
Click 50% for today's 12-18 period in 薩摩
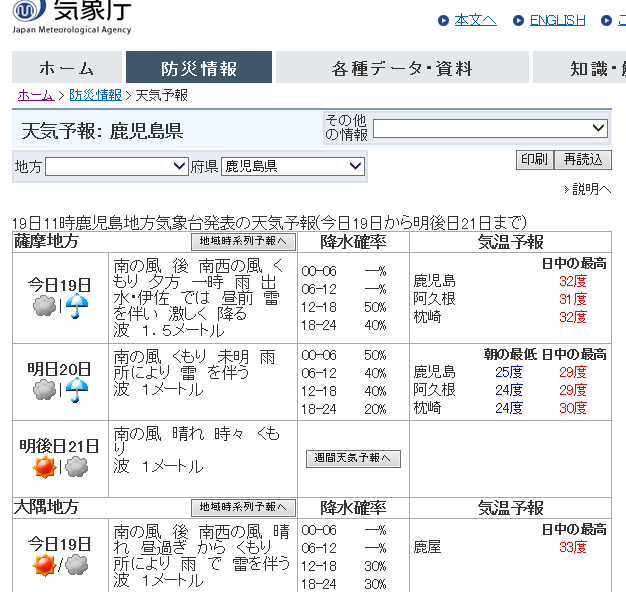click(x=375, y=307)
